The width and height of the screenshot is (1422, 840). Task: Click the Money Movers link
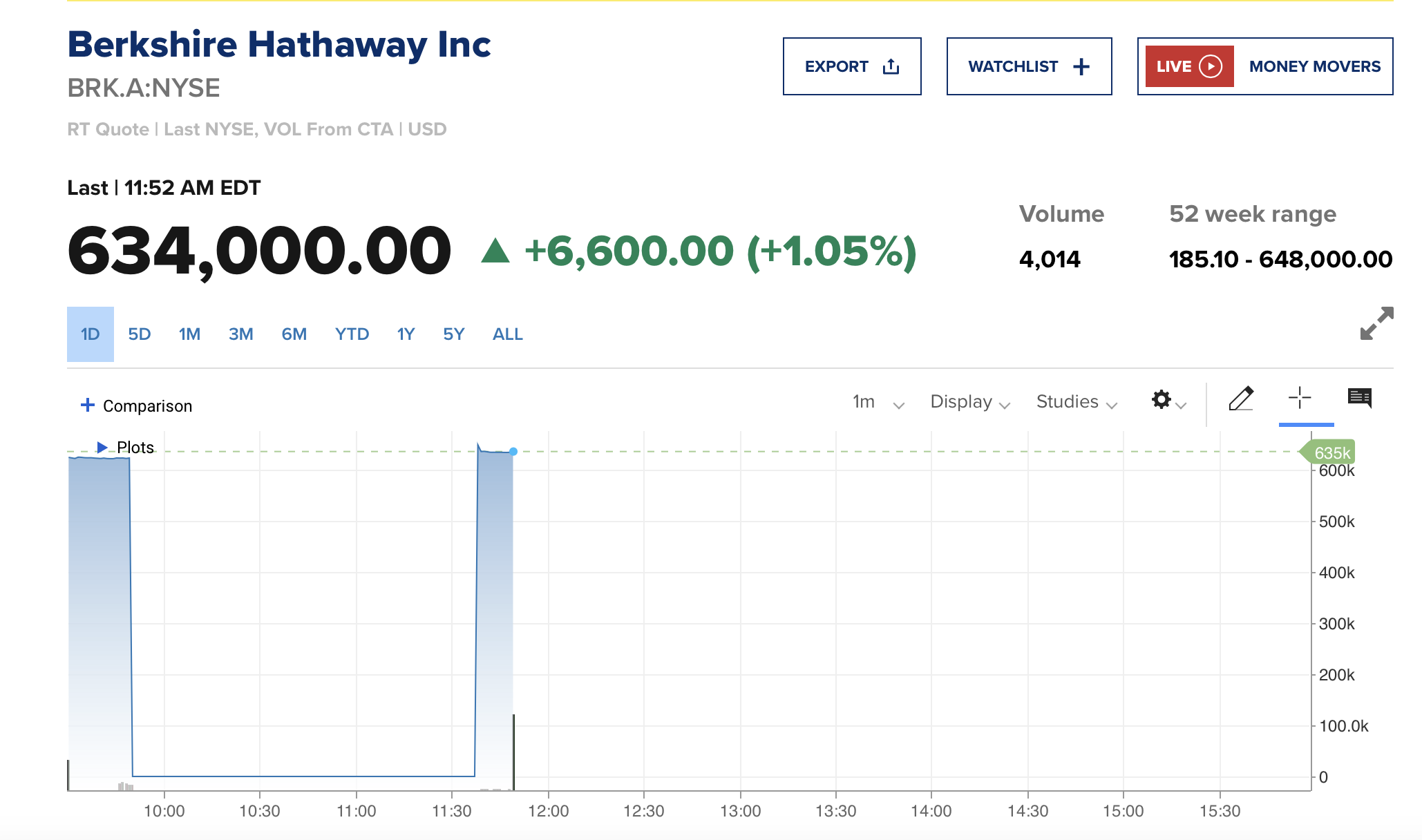tap(1314, 66)
